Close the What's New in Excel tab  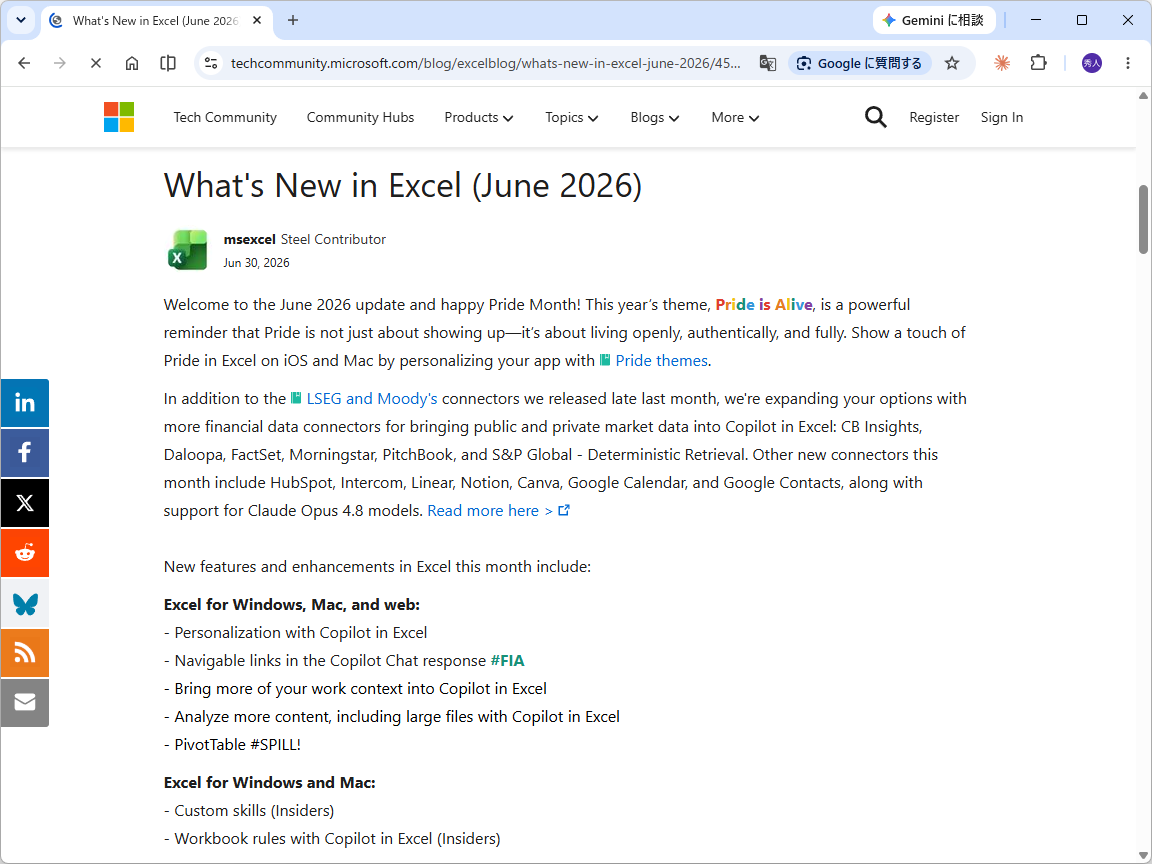(x=257, y=21)
